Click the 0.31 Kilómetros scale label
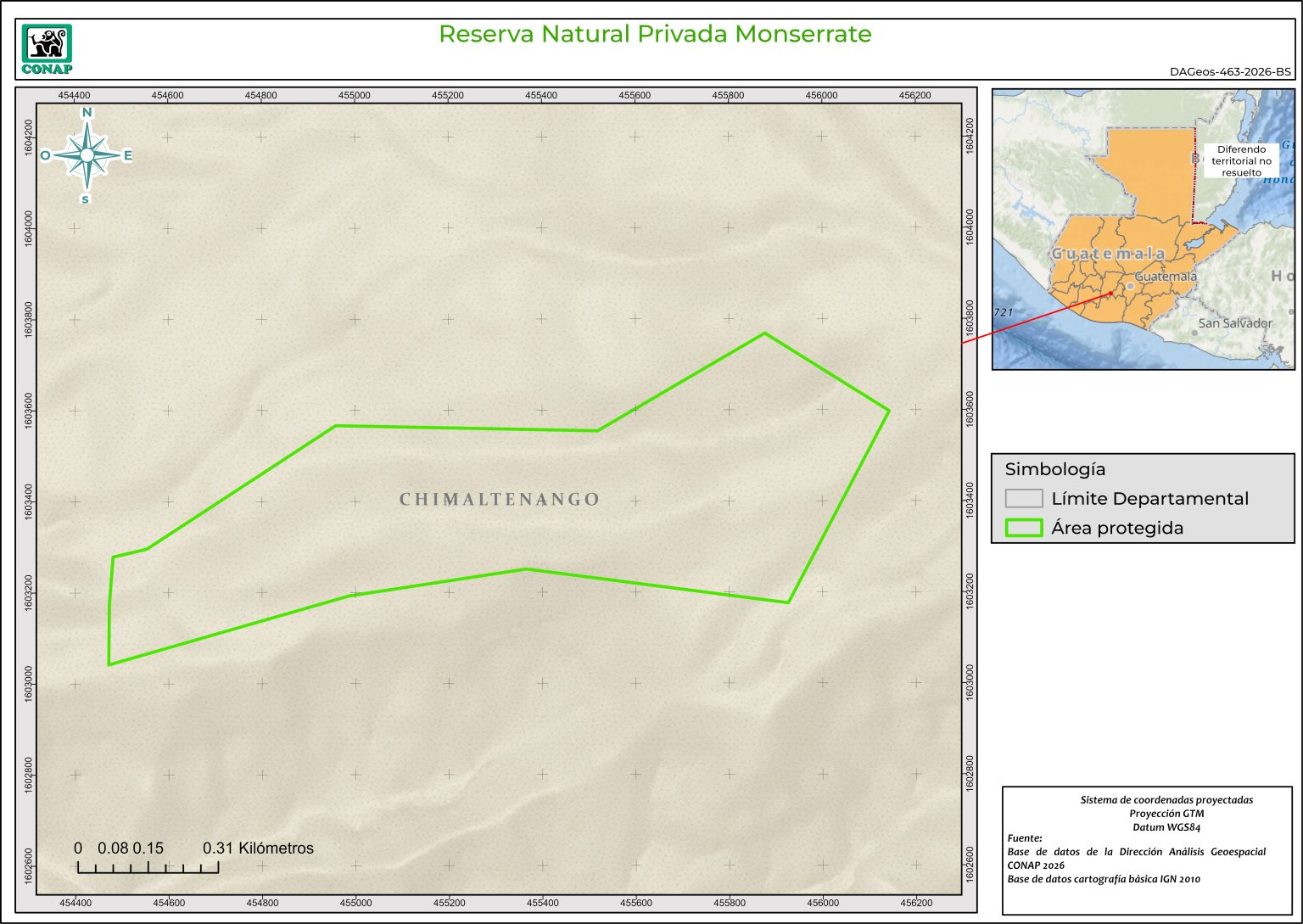This screenshot has height=924, width=1303. [258, 848]
